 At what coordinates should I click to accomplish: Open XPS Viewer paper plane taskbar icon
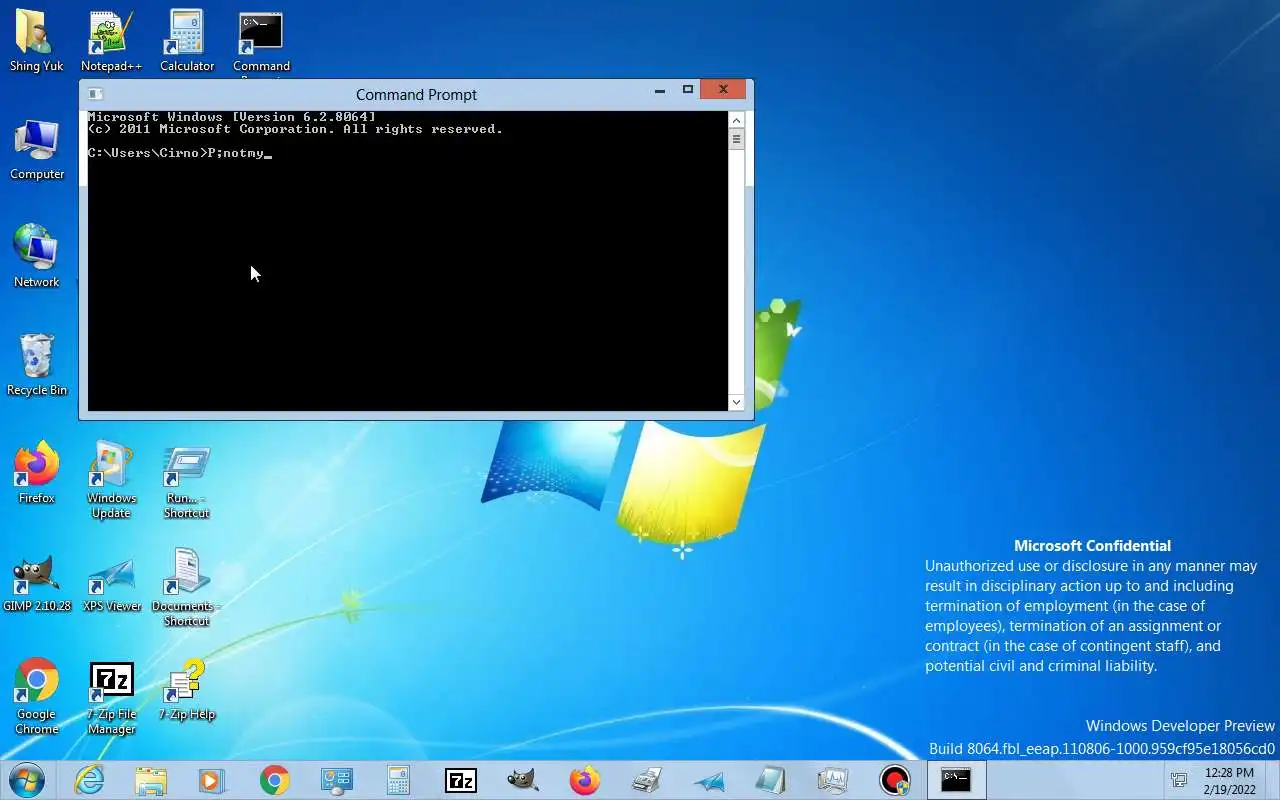708,780
